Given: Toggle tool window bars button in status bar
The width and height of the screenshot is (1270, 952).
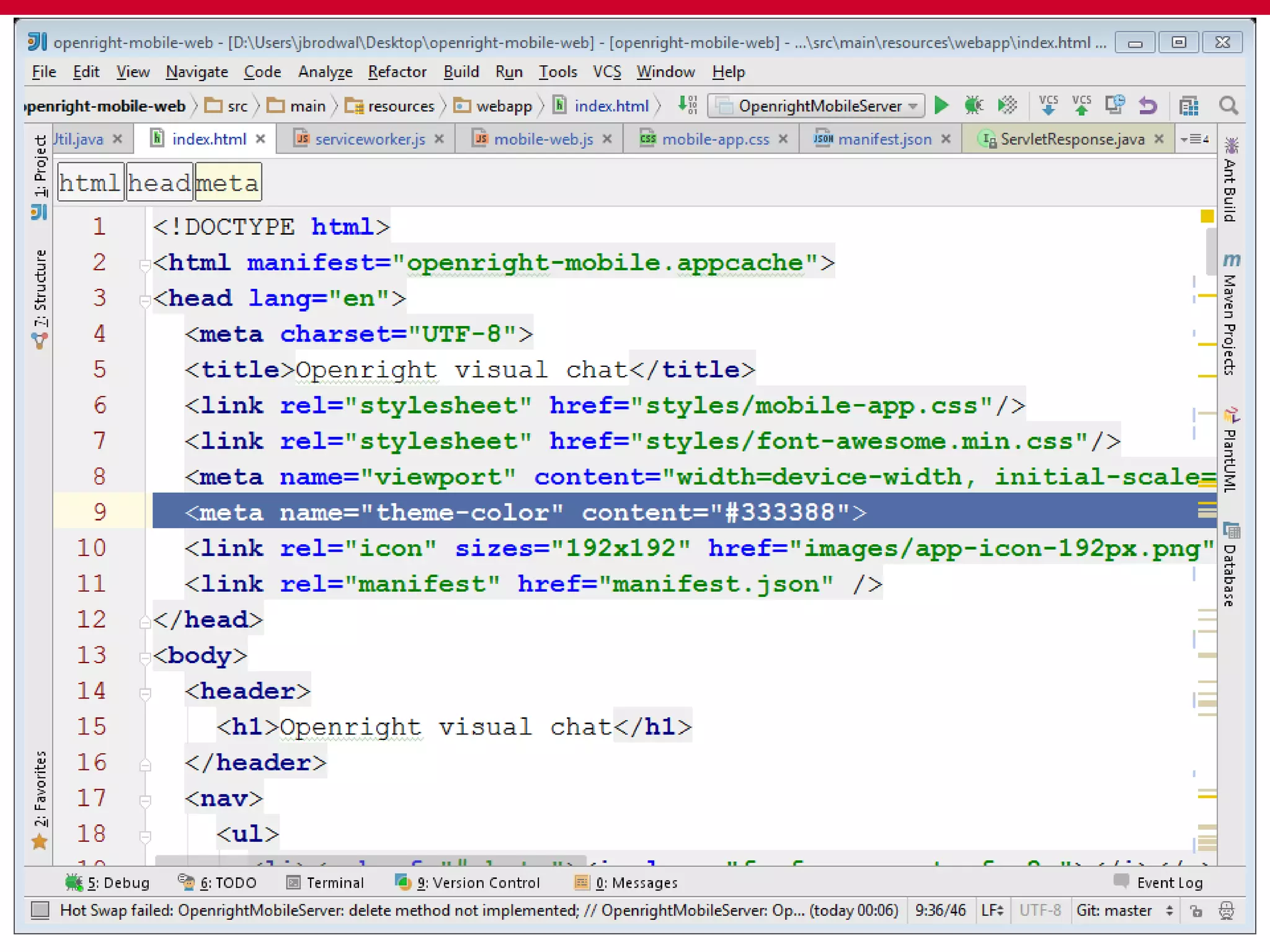Looking at the screenshot, I should (x=40, y=910).
